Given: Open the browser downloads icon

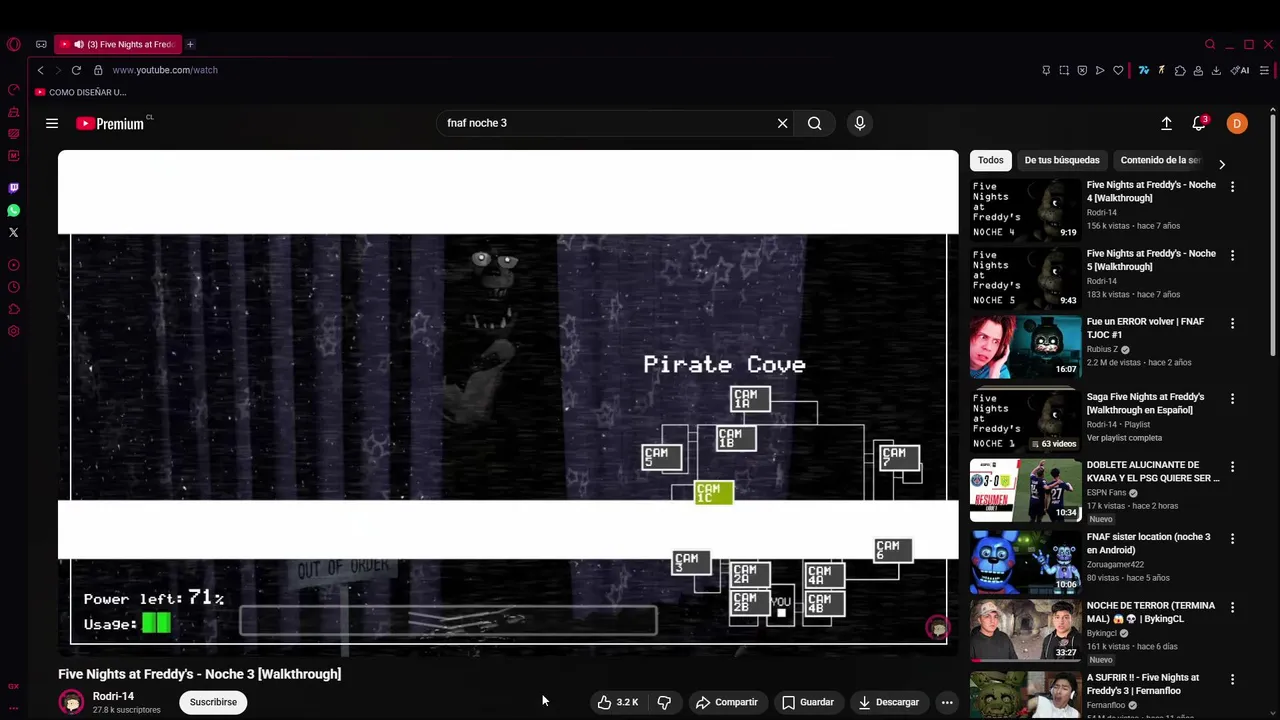Looking at the screenshot, I should [1216, 70].
